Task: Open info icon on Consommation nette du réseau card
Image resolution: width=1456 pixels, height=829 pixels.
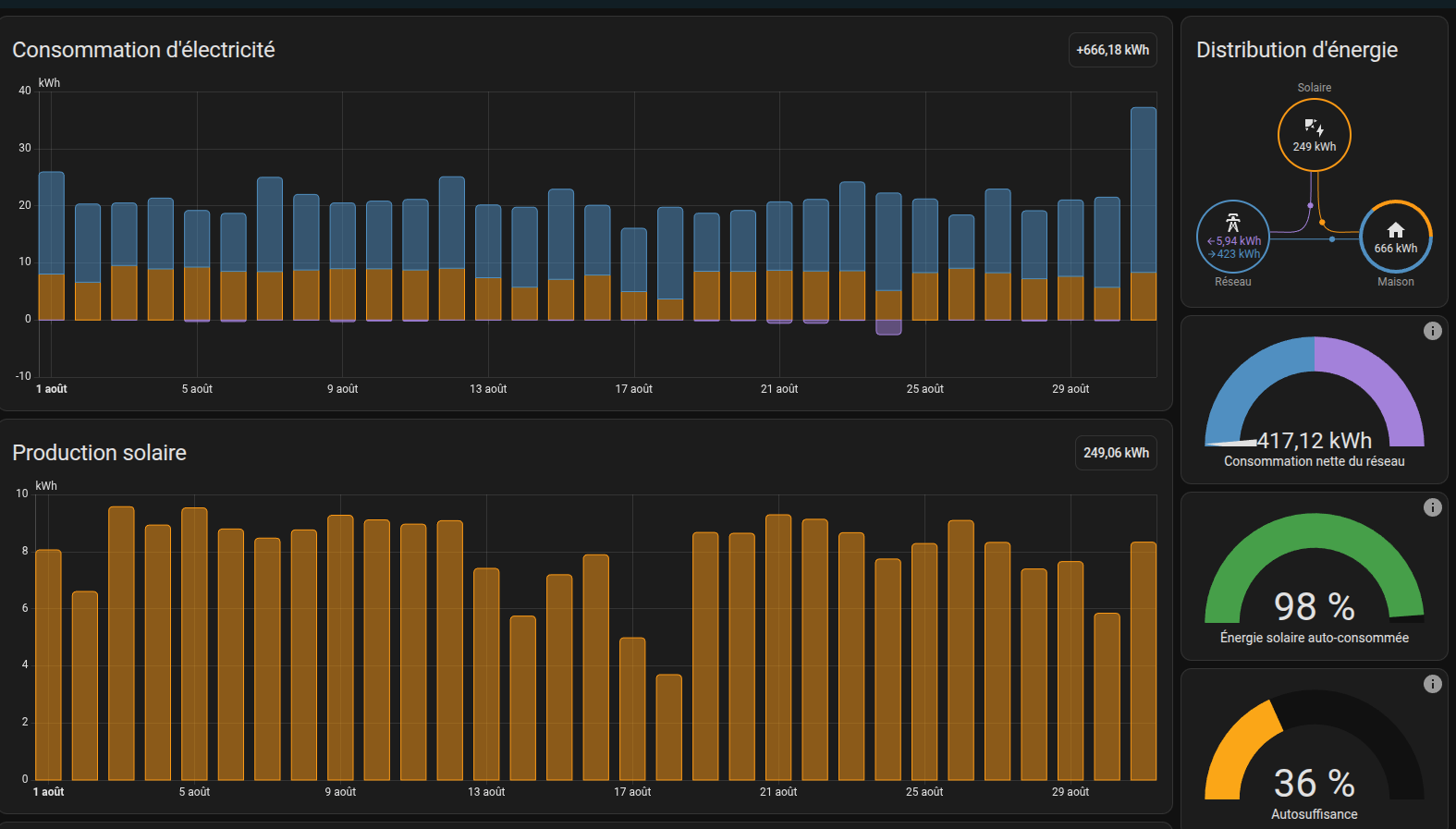Action: 1432,331
